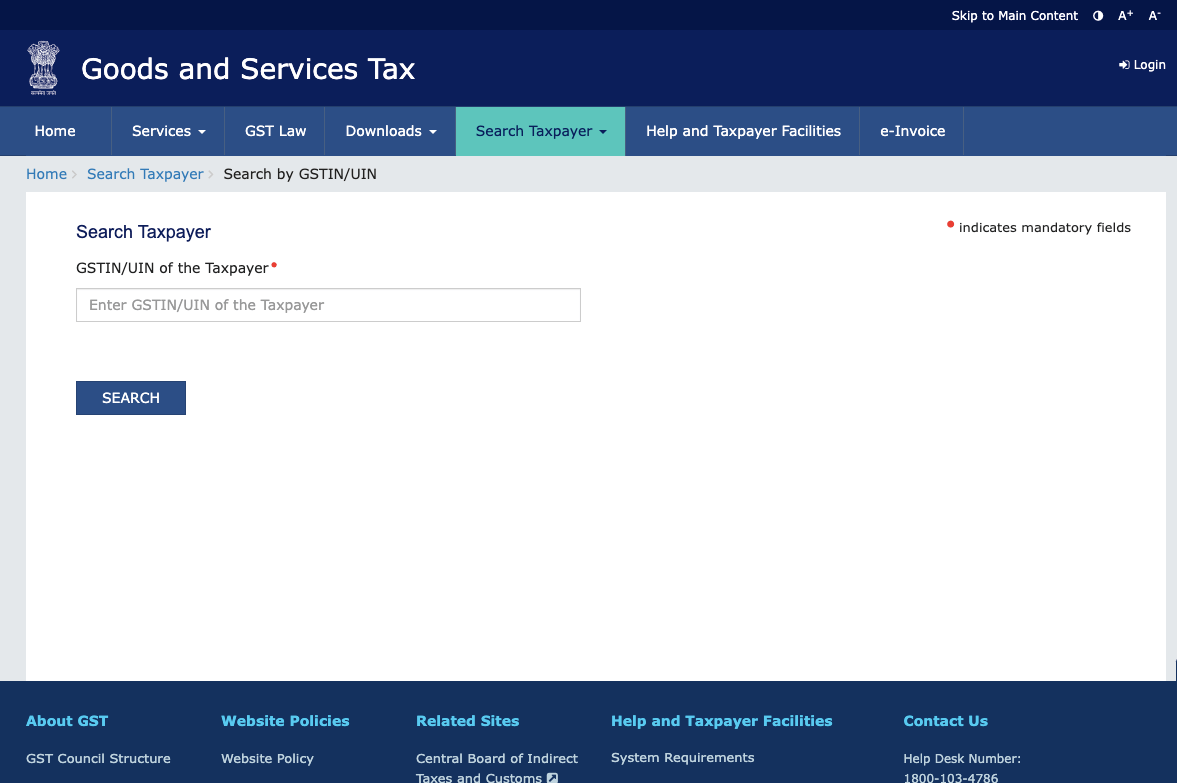Click the Contact Us footer heading
1177x783 pixels.
pos(945,721)
